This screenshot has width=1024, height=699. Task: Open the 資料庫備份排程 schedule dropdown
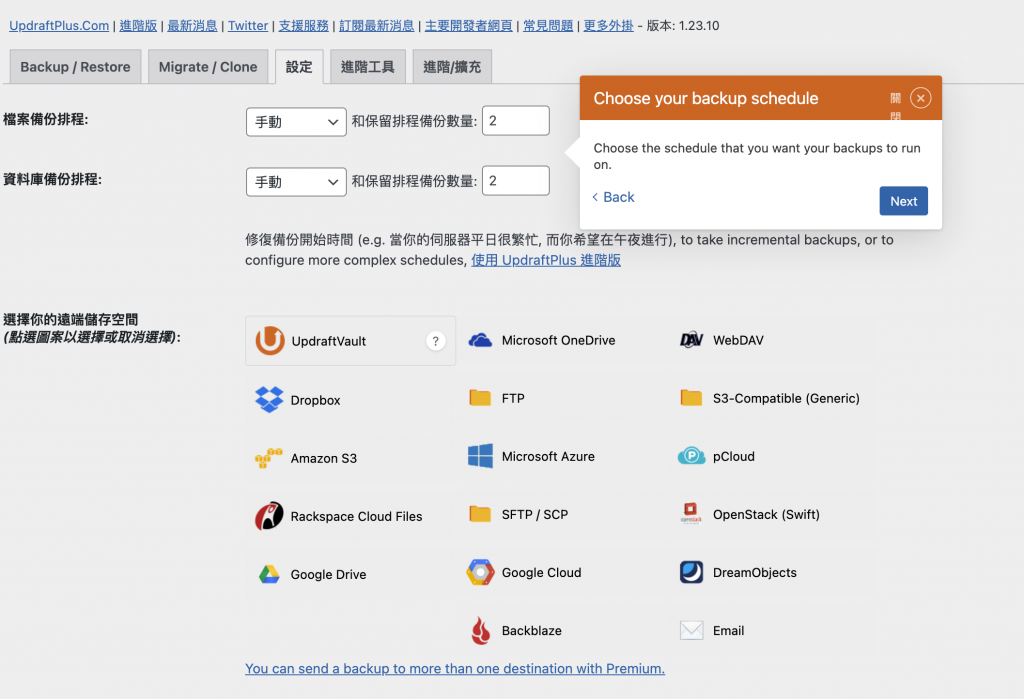tap(296, 182)
